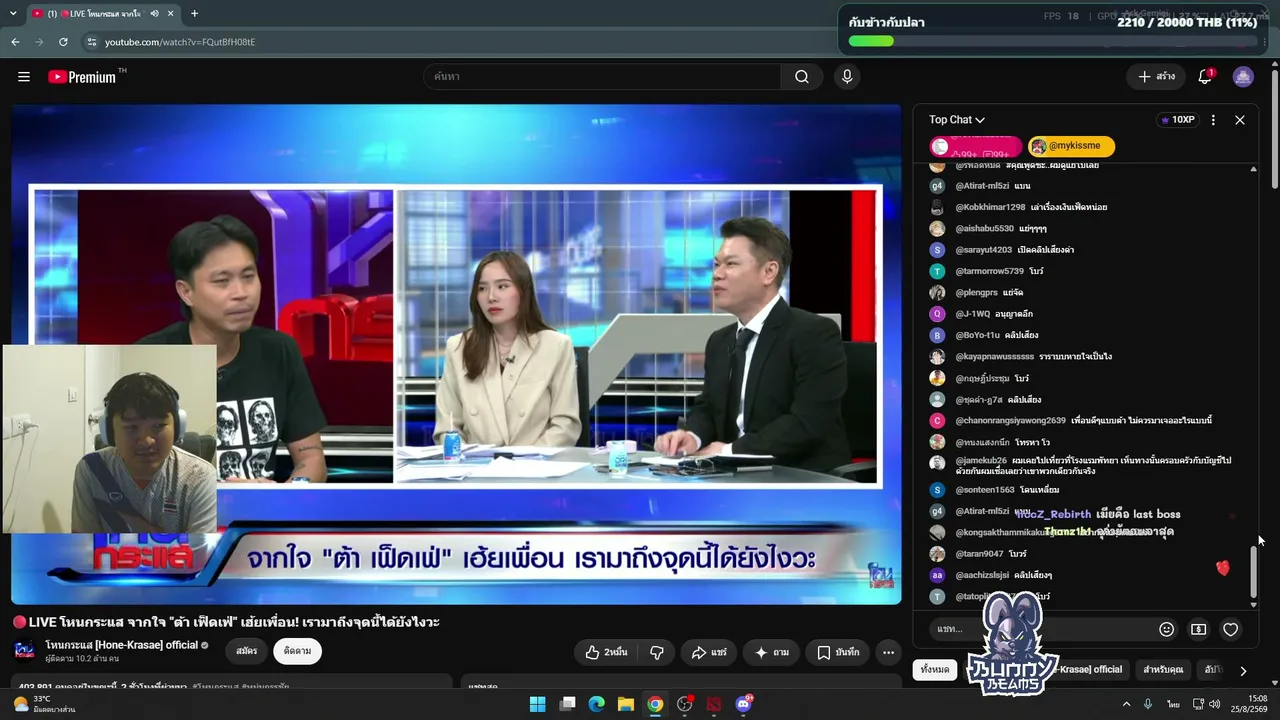Click the browser address bar URL
Image resolution: width=1280 pixels, height=720 pixels.
[180, 42]
